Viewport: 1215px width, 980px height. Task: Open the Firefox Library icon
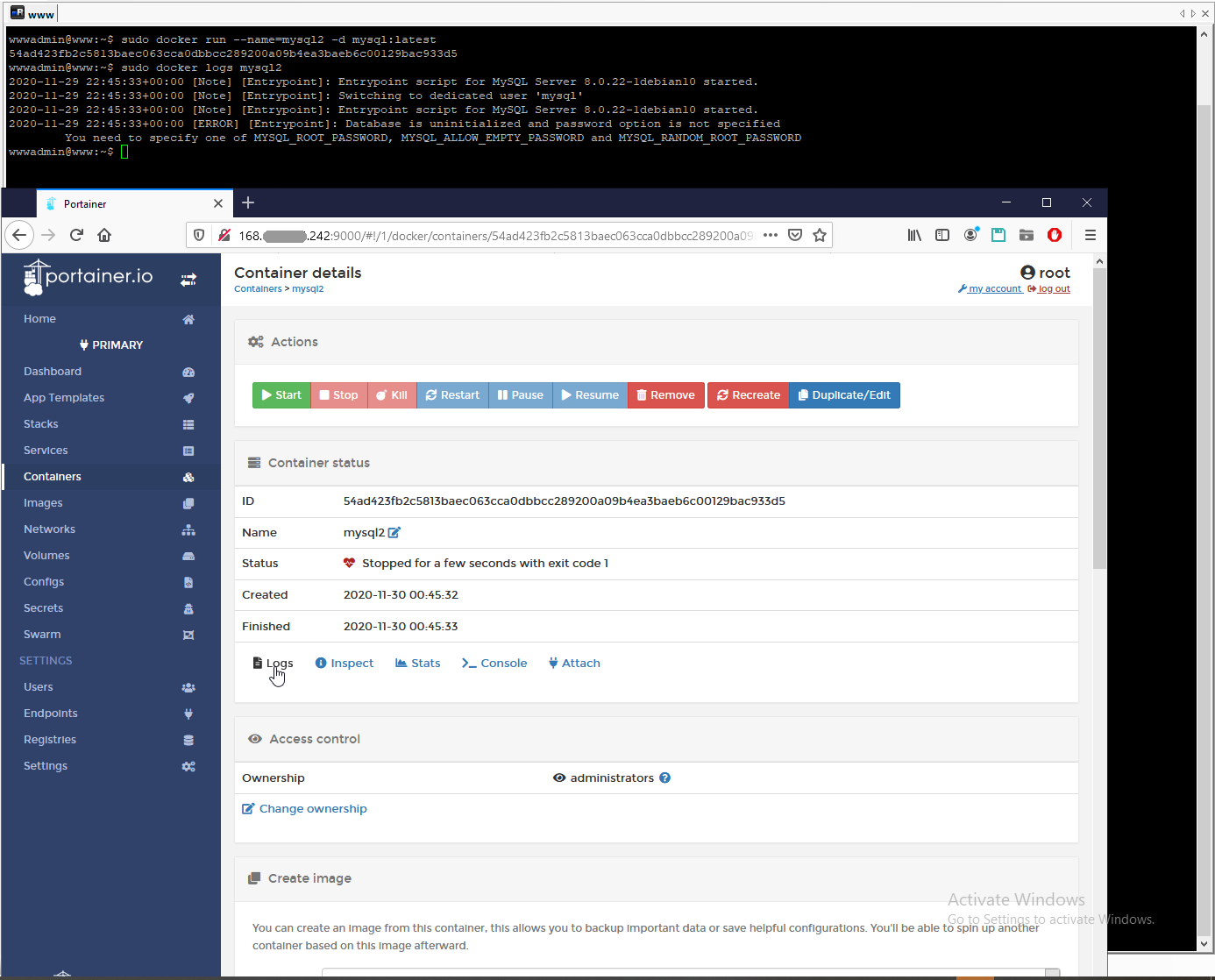pos(914,235)
